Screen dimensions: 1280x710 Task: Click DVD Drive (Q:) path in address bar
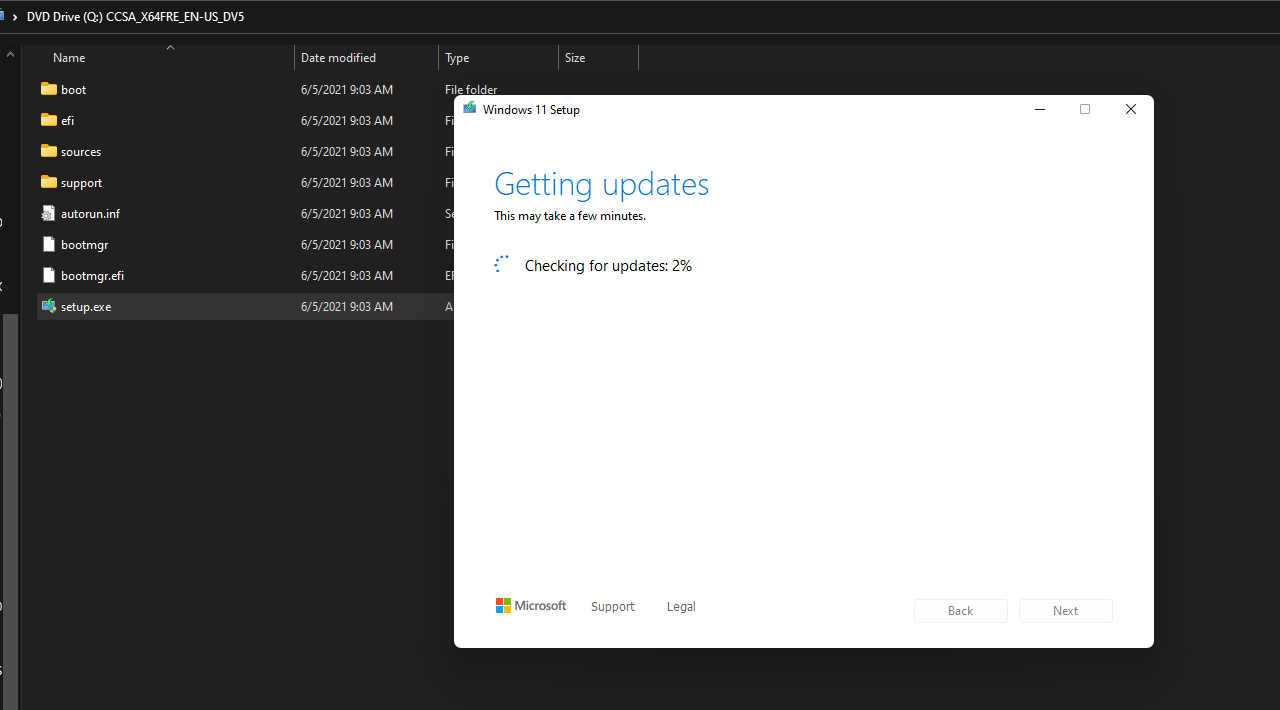coord(135,17)
